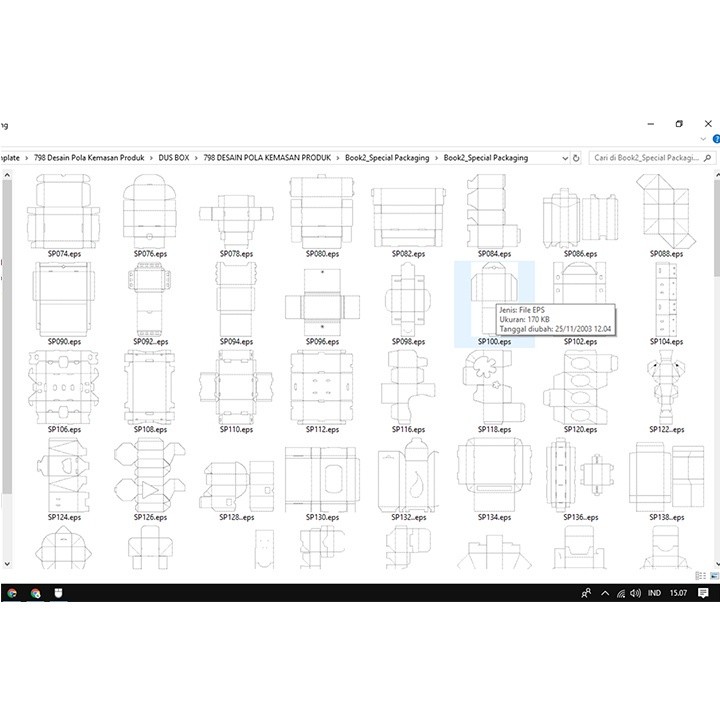Viewport: 720px width, 720px height.
Task: Select the SP090.eps file thumbnail
Action: pyautogui.click(x=64, y=299)
